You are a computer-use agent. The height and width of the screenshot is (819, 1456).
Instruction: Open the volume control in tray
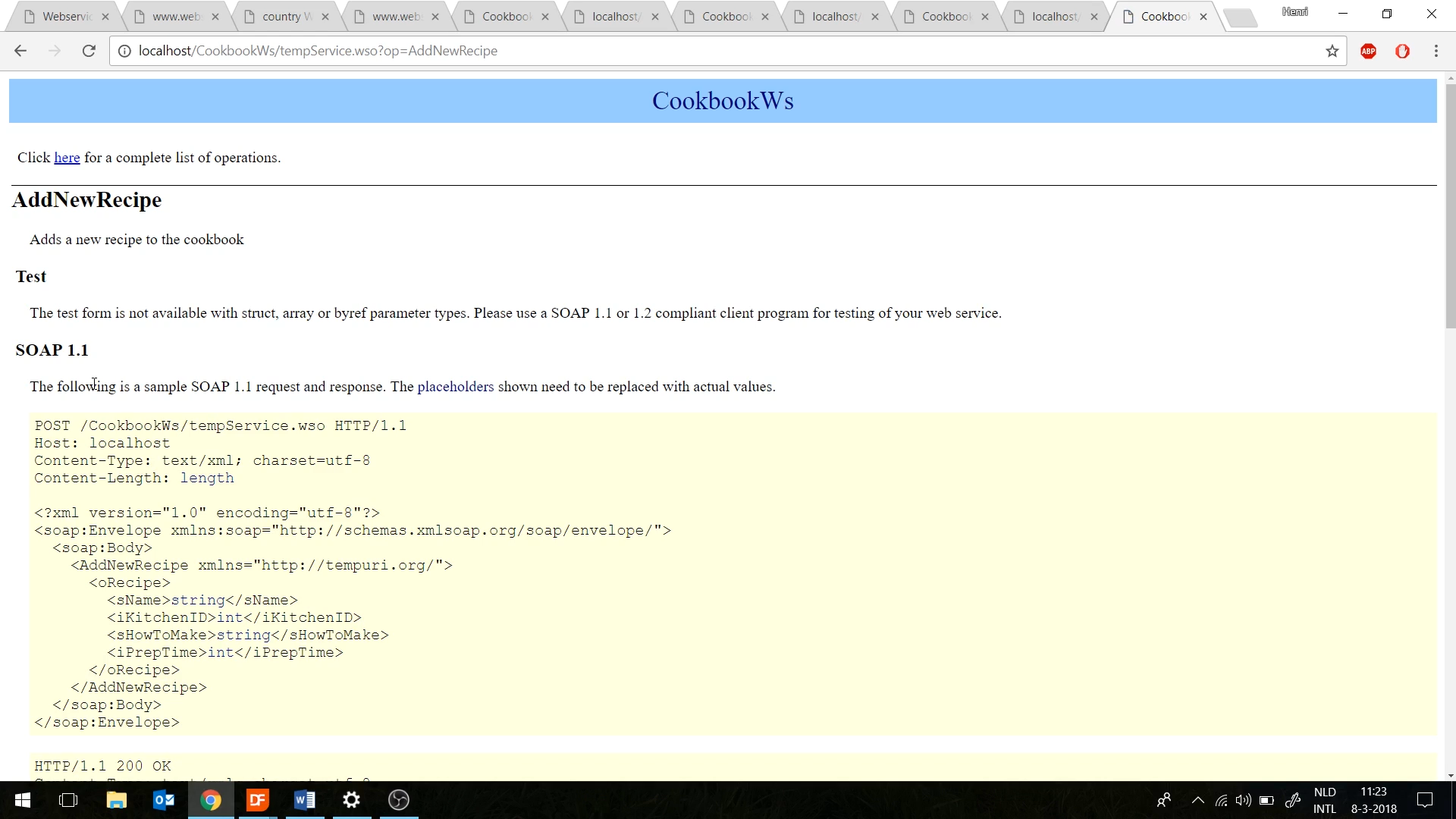(1243, 800)
